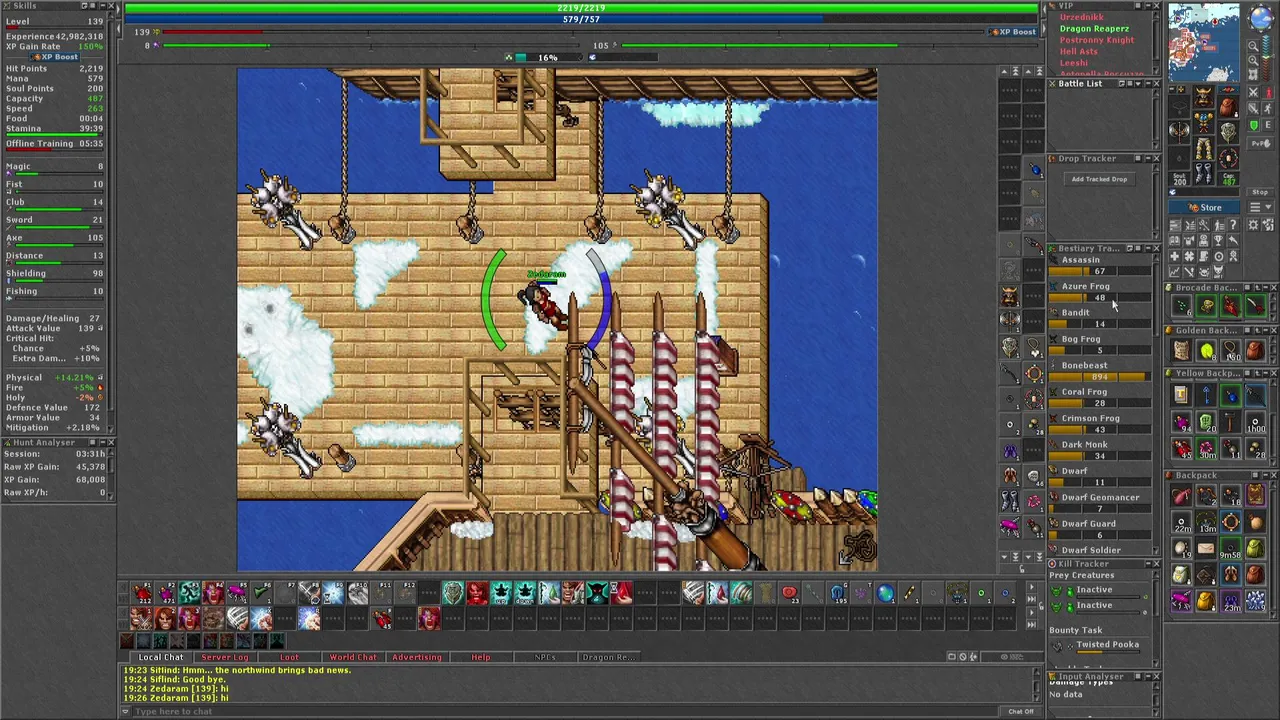Open the gear options icon
The height and width of the screenshot is (720, 1280).
tap(1253, 224)
